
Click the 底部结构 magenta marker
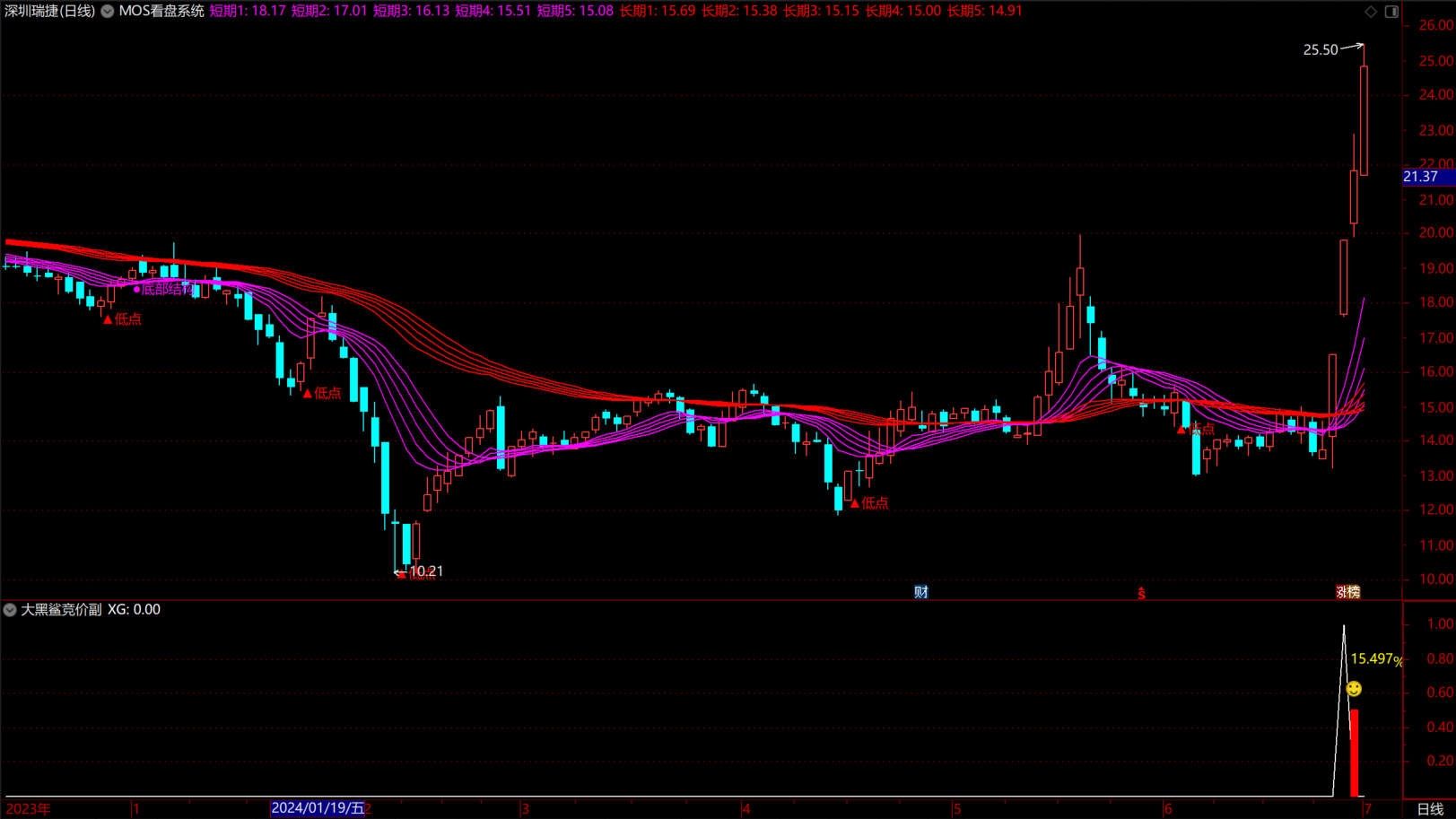[x=164, y=289]
